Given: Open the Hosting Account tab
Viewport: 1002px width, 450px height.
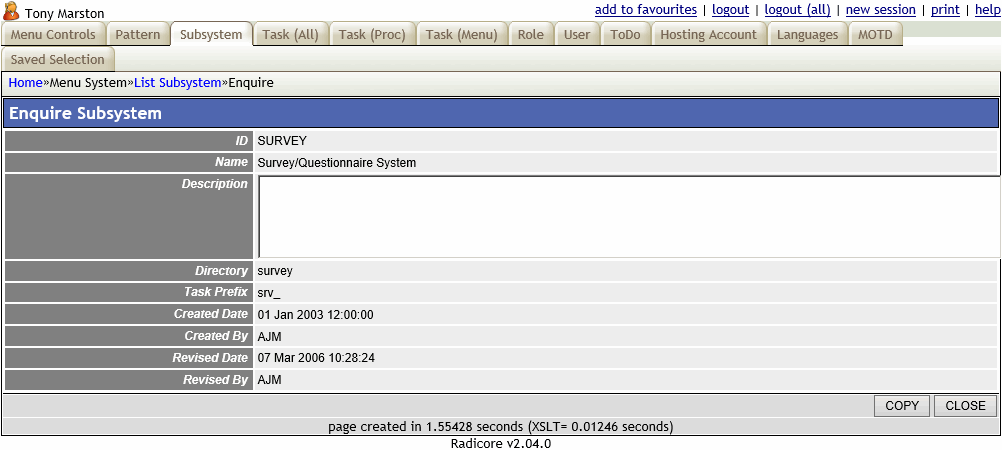Looking at the screenshot, I should pos(708,35).
